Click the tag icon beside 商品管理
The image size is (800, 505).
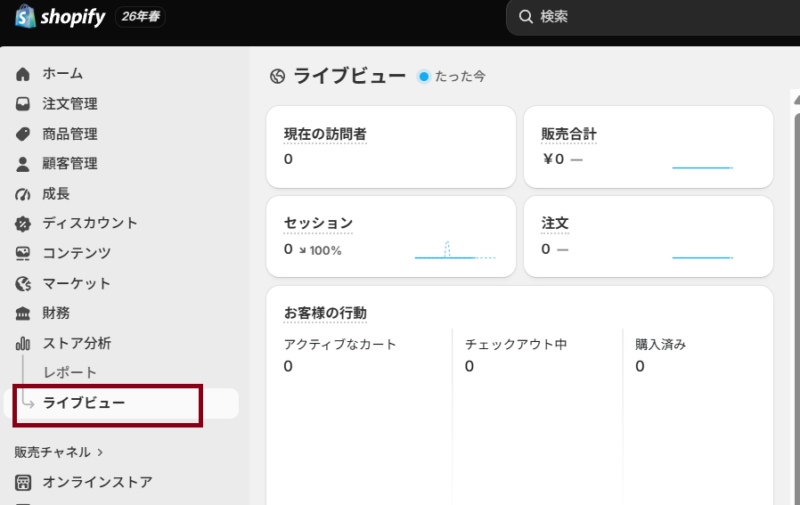point(23,134)
